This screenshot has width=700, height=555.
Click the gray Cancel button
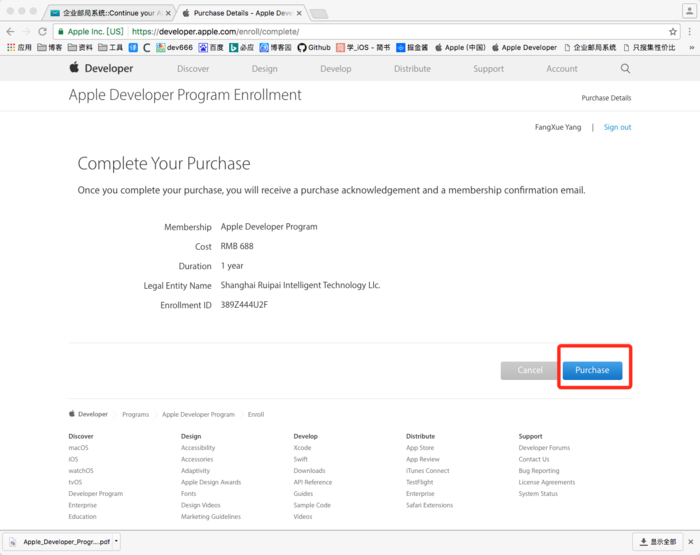[529, 370]
